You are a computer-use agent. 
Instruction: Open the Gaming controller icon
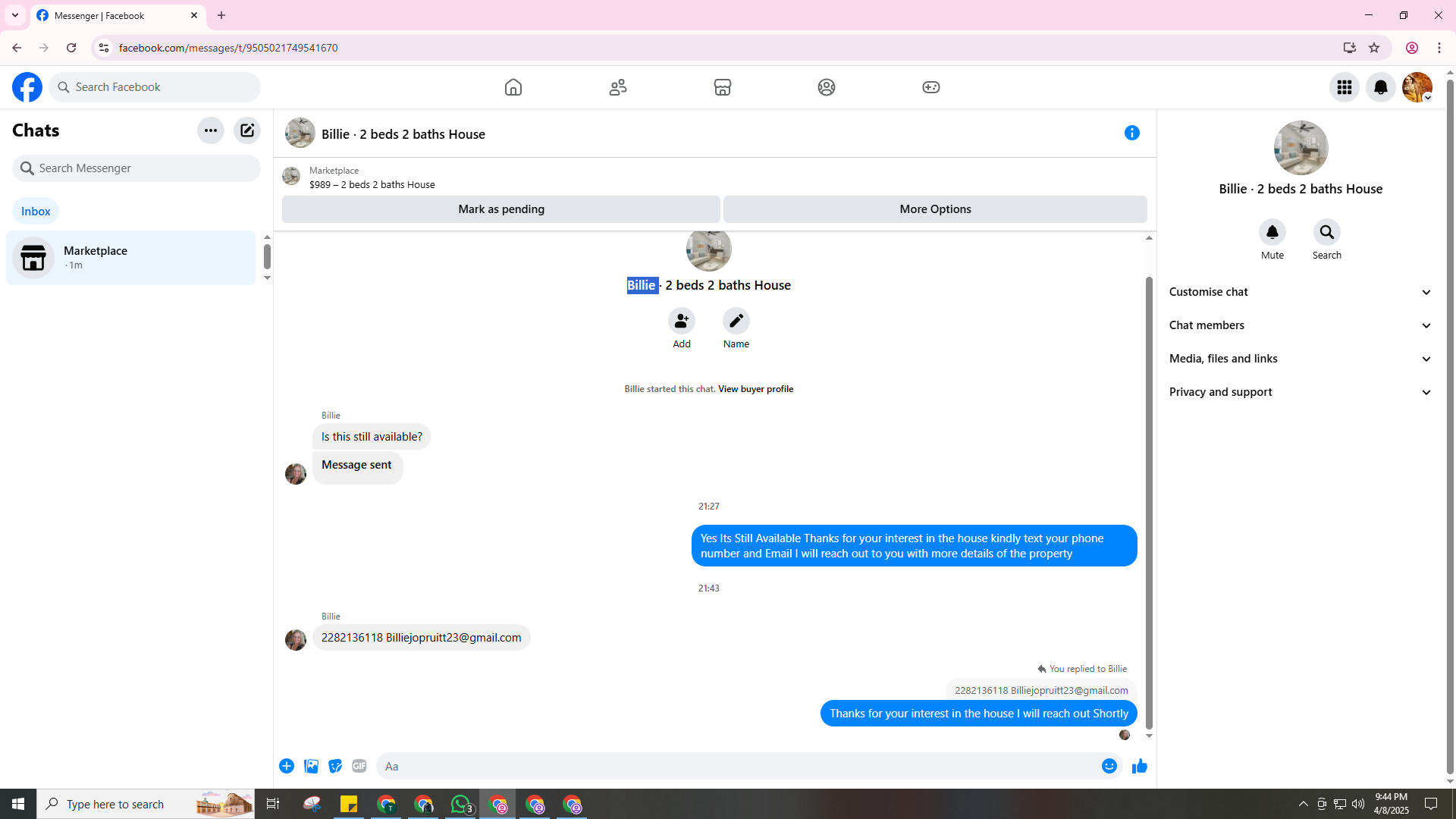[930, 87]
